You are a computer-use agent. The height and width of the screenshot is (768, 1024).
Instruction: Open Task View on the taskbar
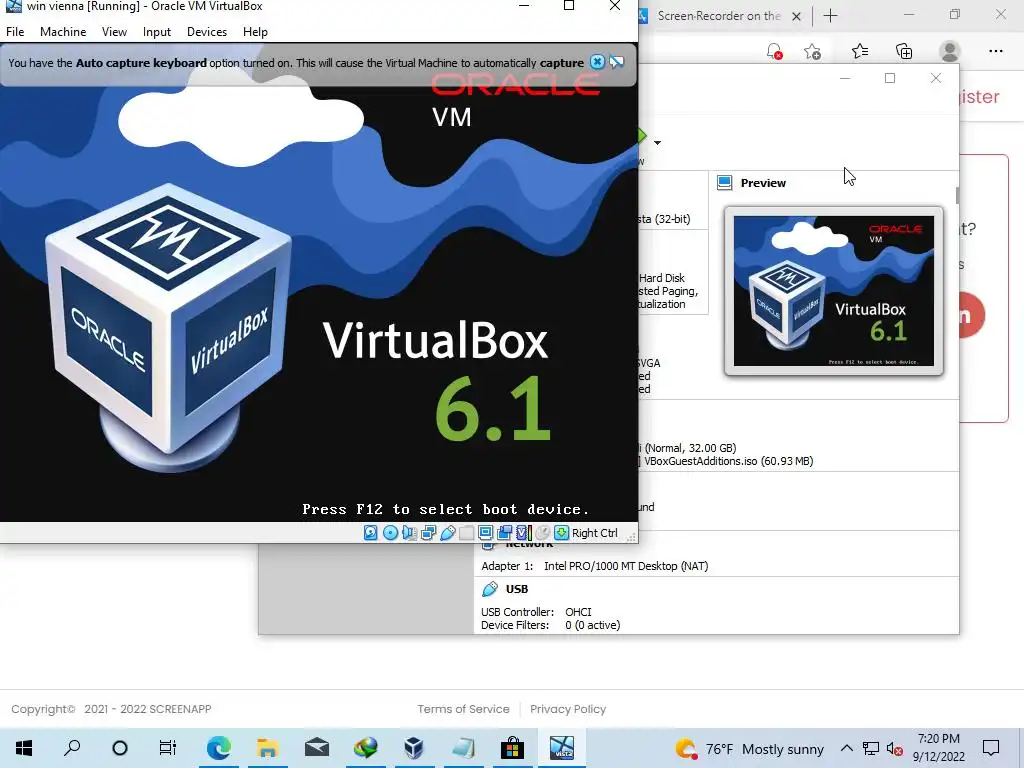pos(168,748)
